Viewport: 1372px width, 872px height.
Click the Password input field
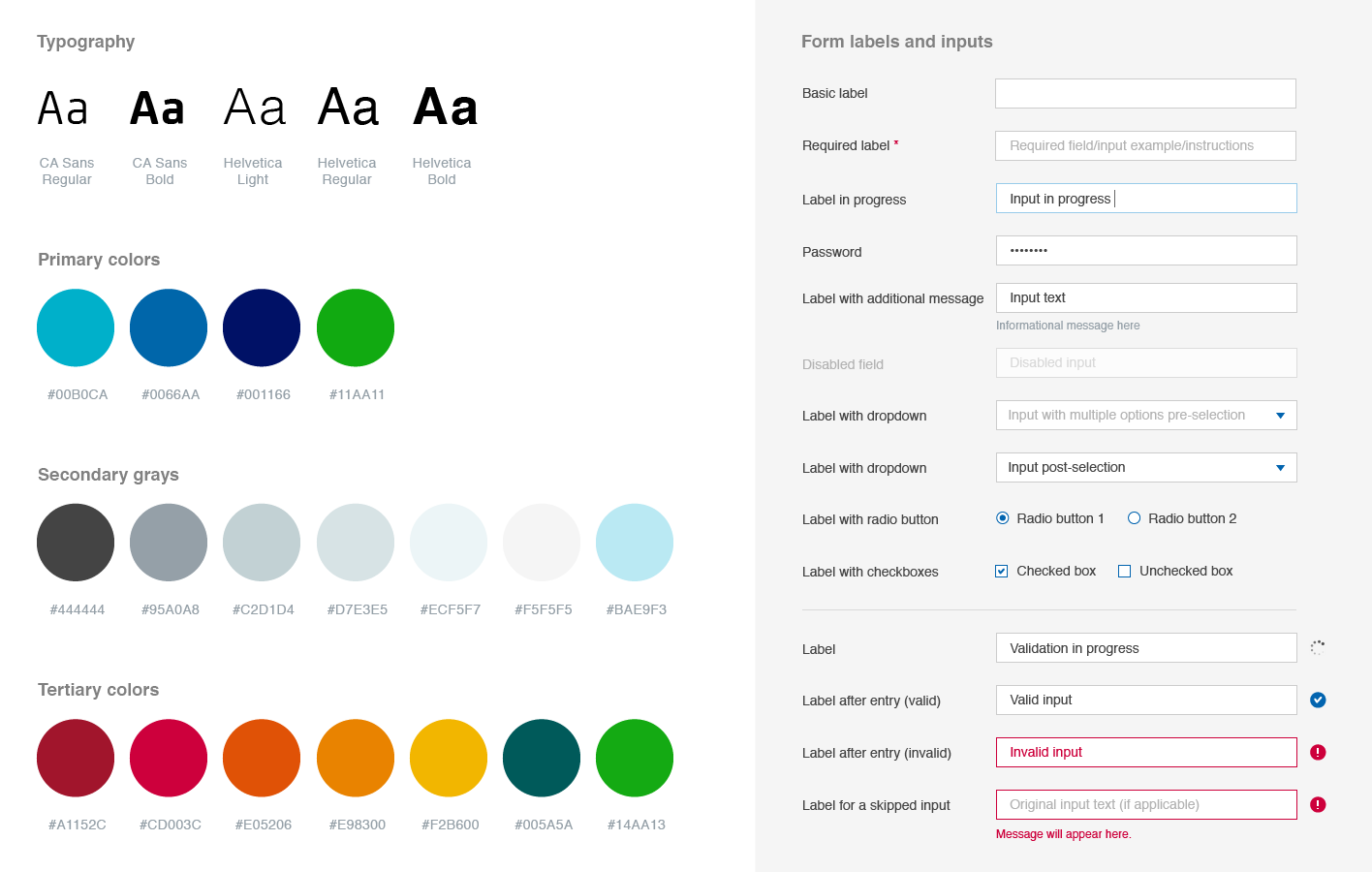pyautogui.click(x=1146, y=250)
